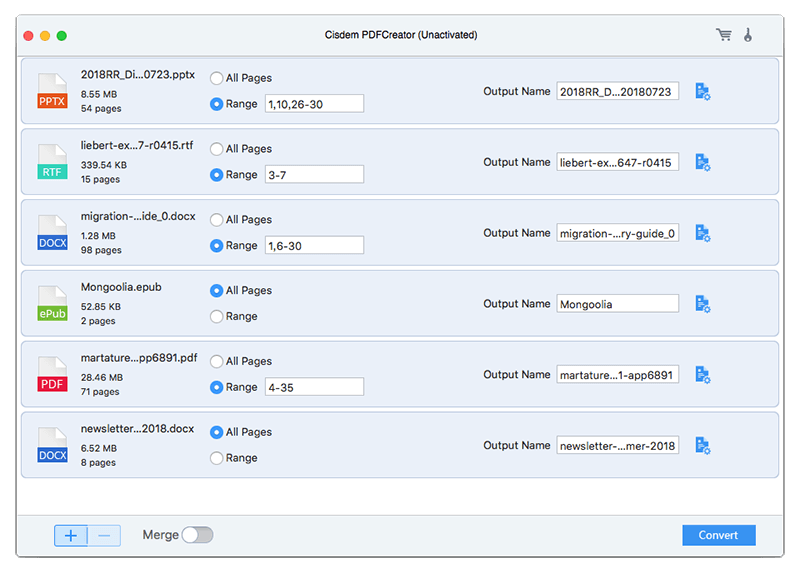Click the newsletter DOCX file icon

point(52,445)
